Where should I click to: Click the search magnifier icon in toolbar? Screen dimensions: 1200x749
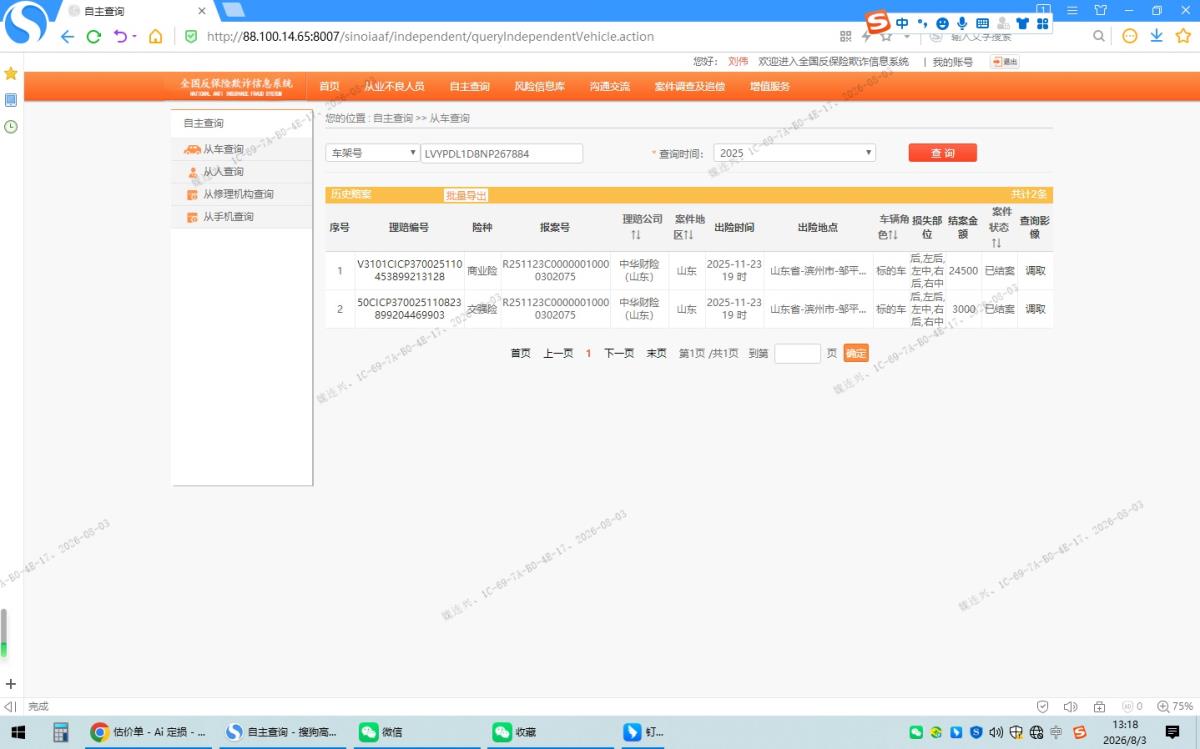tap(1098, 36)
